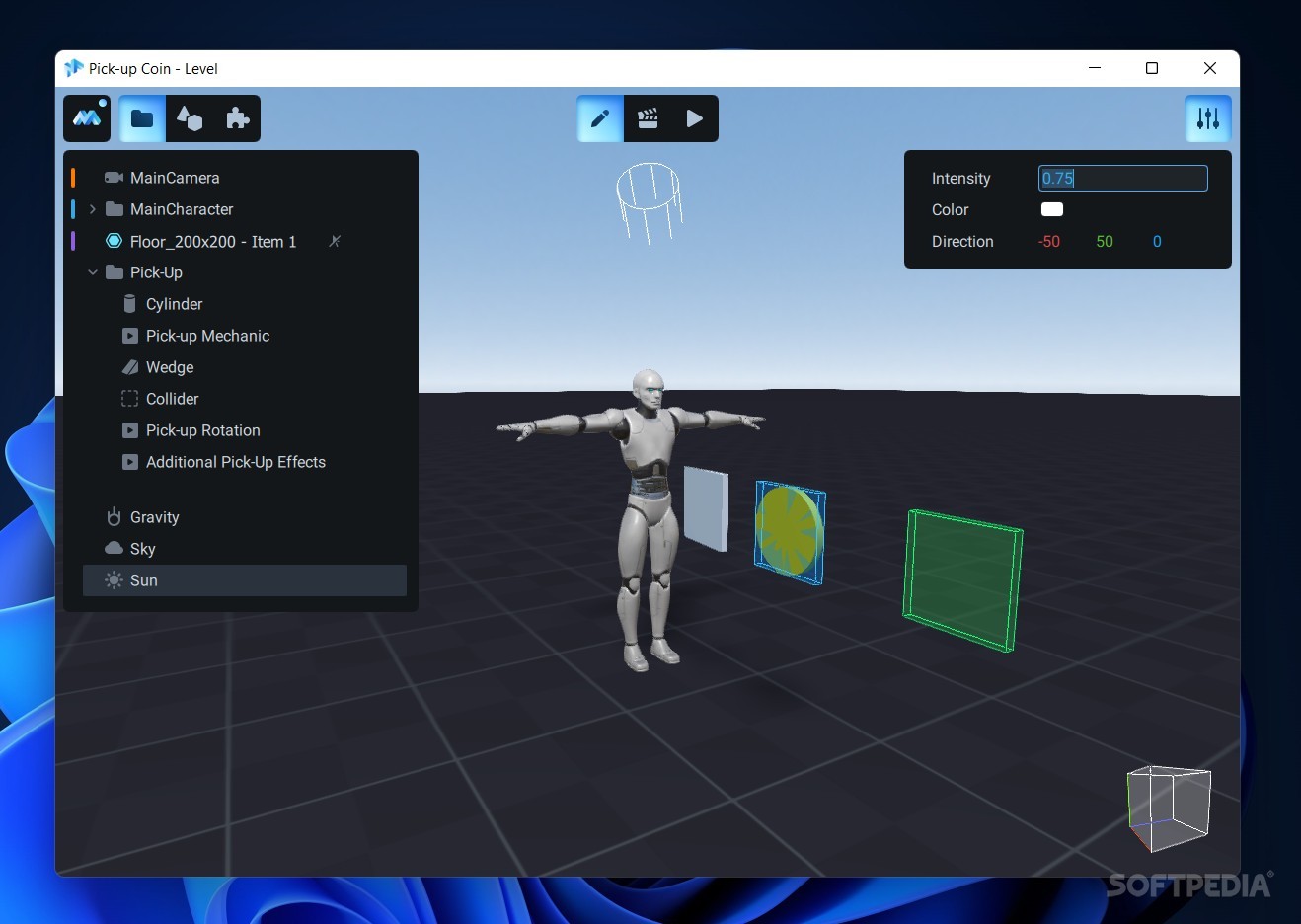Click the Pick-up Rotation script icon
The width and height of the screenshot is (1301, 924).
129,430
